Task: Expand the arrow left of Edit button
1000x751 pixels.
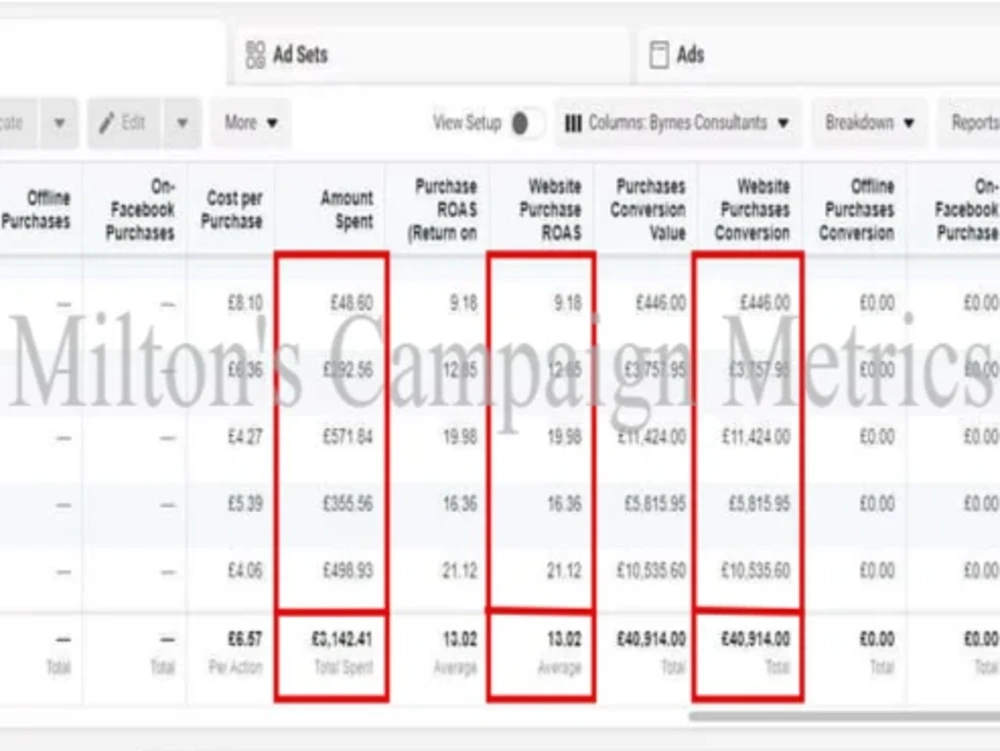Action: [59, 122]
